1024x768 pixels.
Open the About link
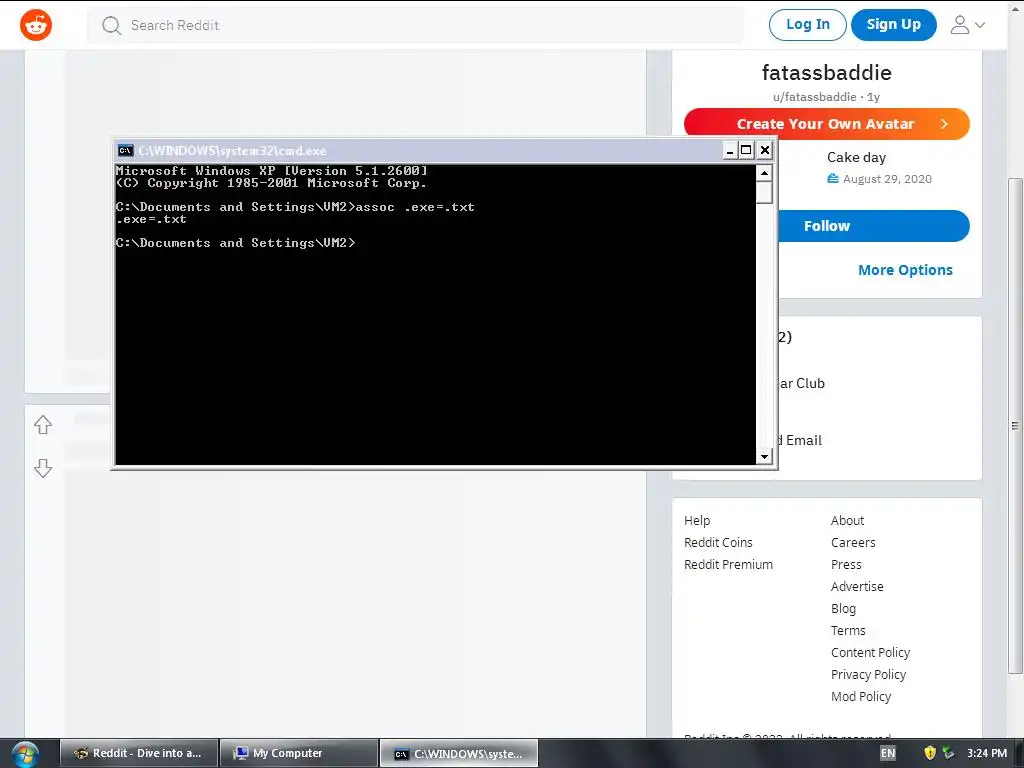coord(847,520)
